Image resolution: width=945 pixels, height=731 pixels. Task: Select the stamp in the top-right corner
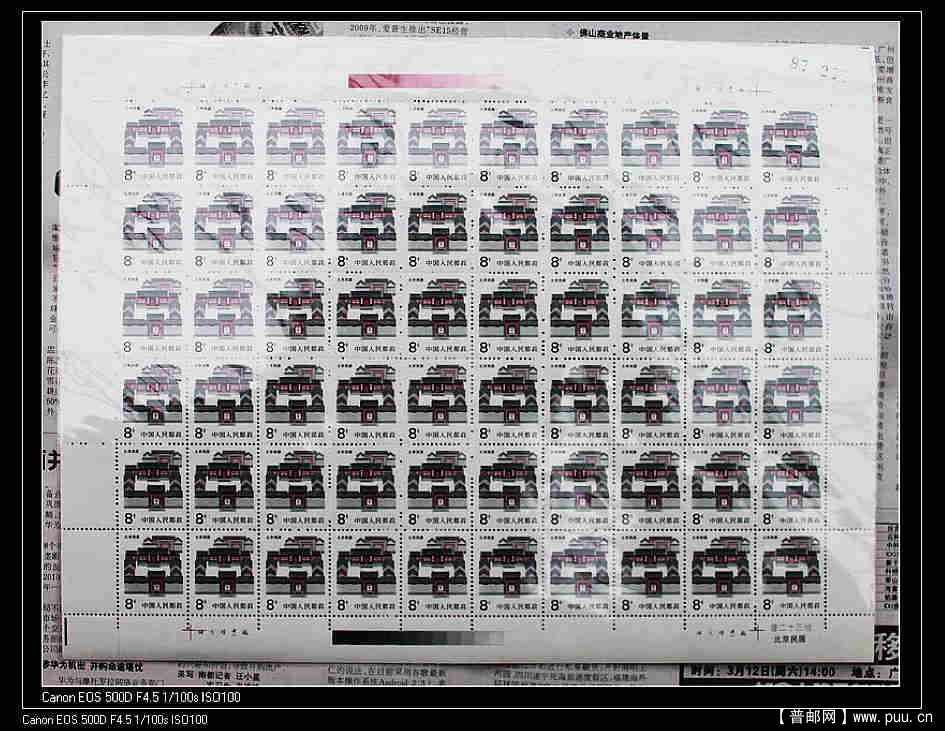tap(791, 141)
